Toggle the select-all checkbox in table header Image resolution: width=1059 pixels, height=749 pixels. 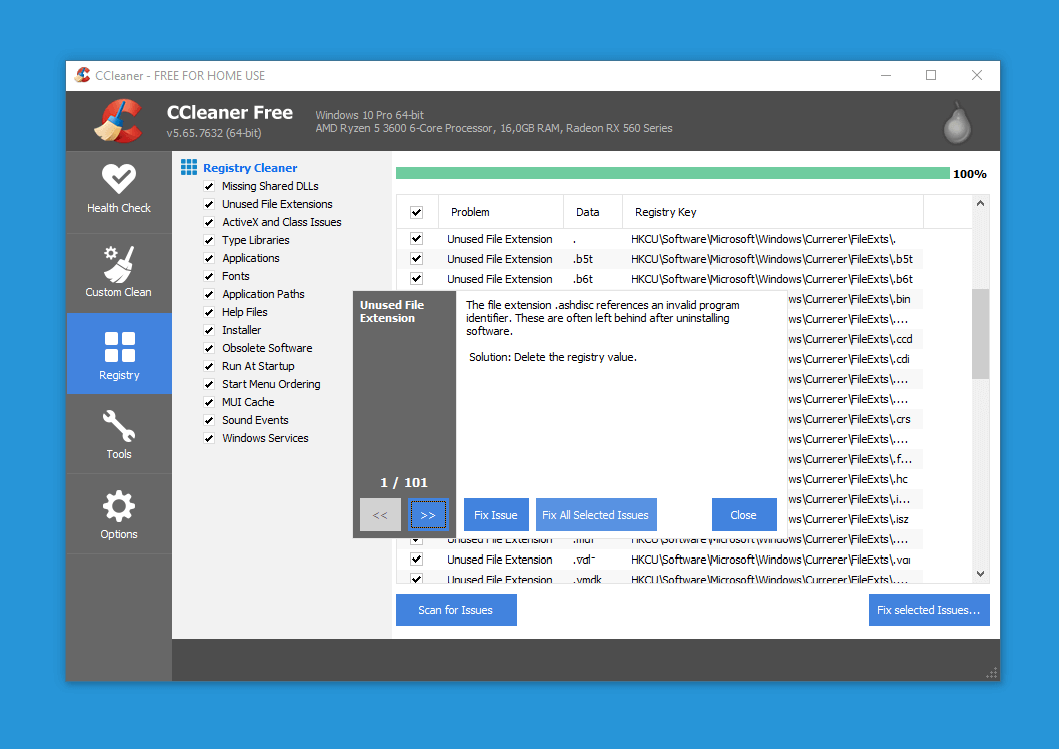click(417, 212)
